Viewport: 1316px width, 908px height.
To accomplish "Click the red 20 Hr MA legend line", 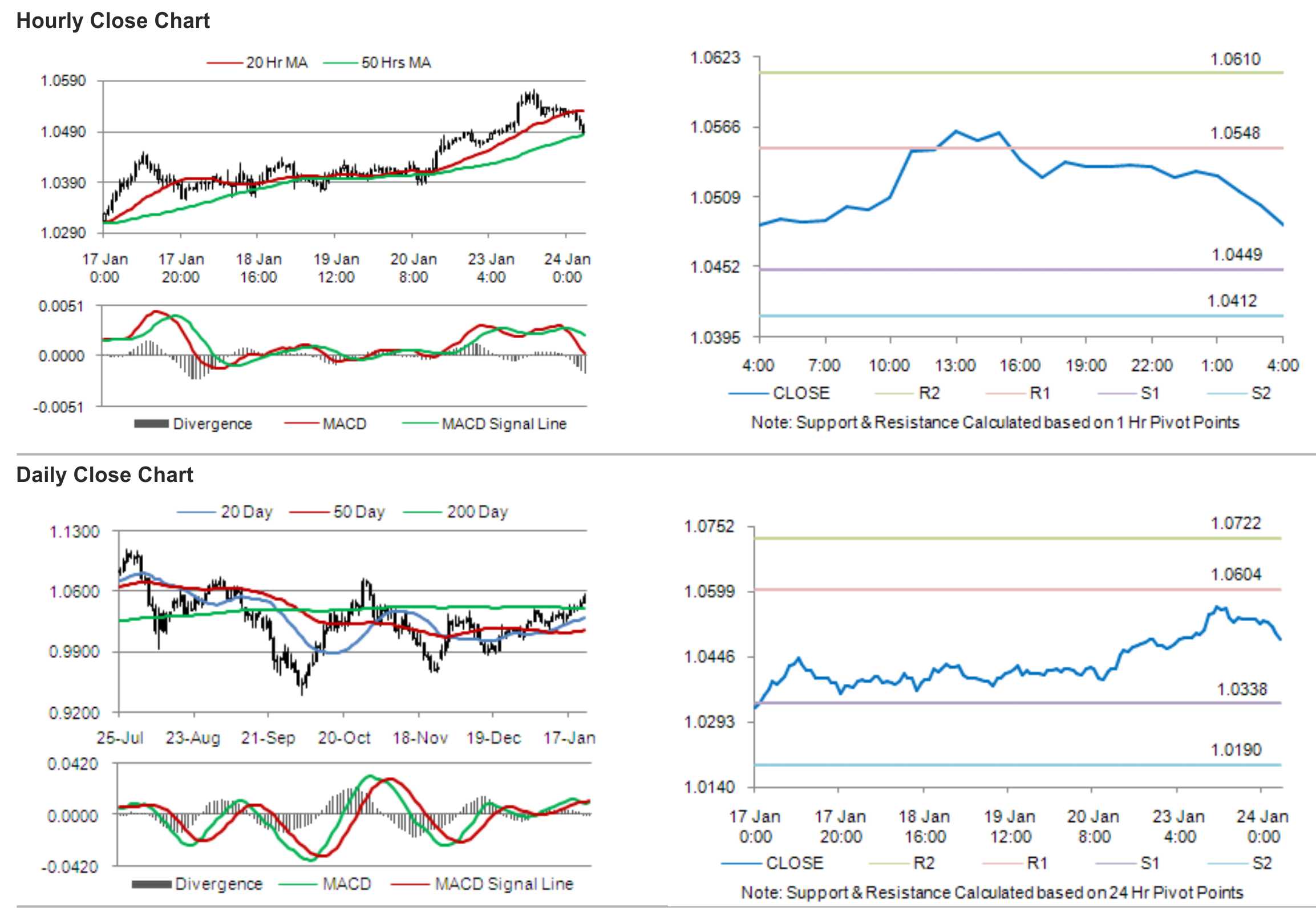I will pos(225,63).
